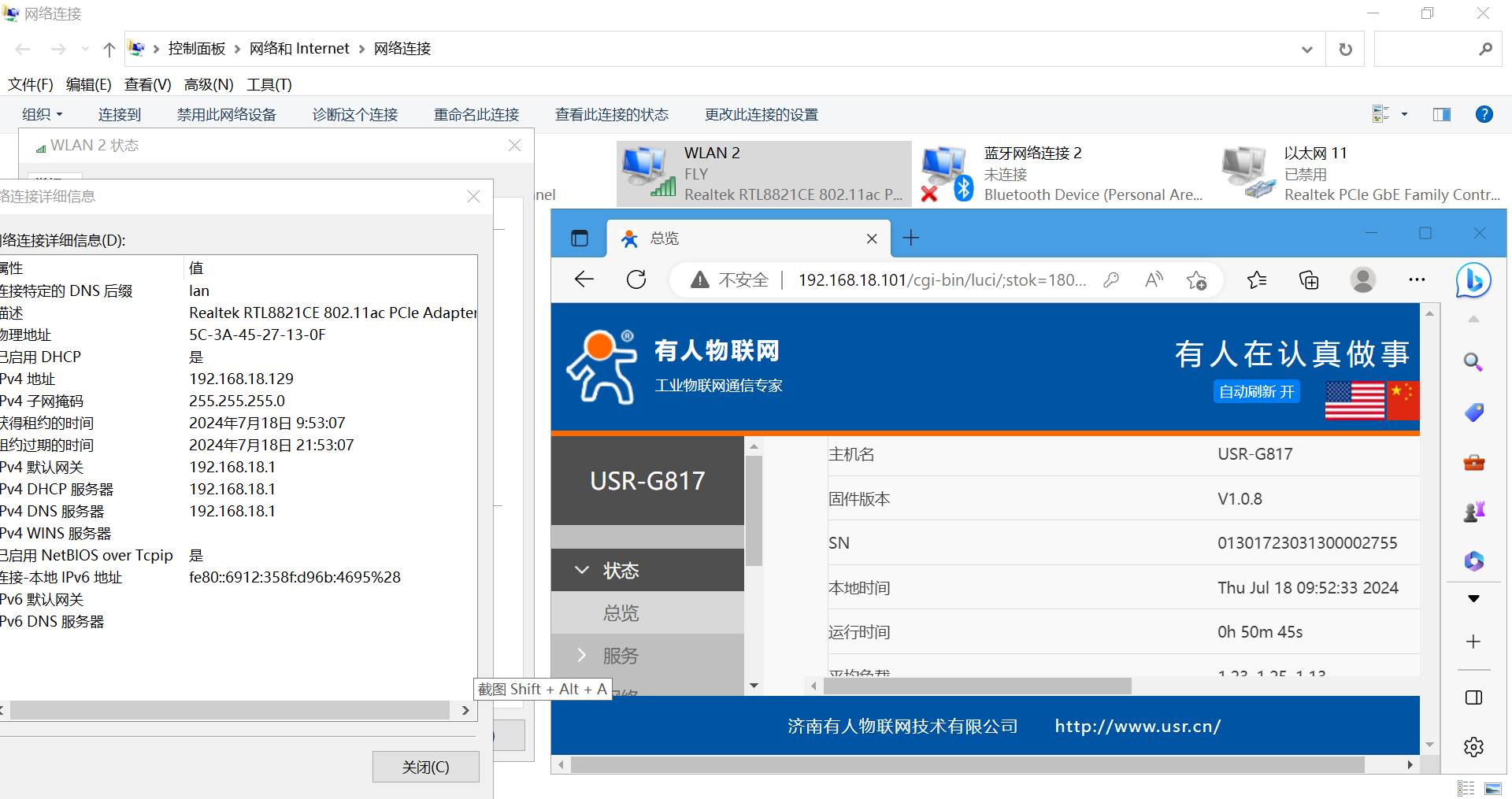Click the 关闭(C) button
This screenshot has height=799, width=1512.
point(425,767)
